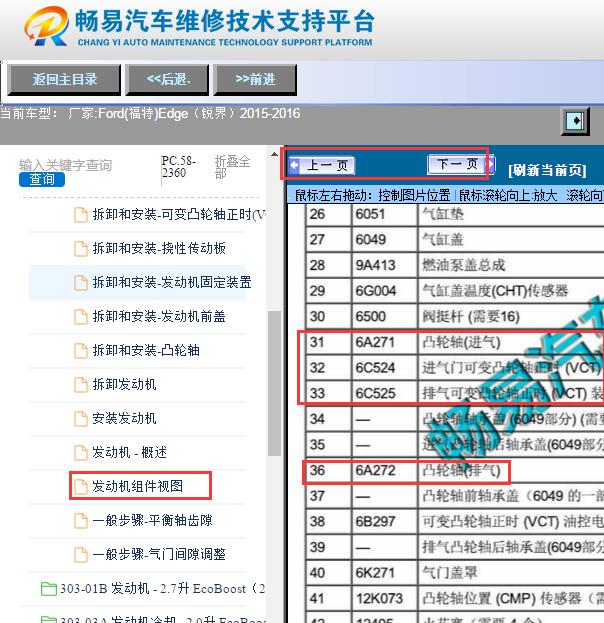Open the previous page with 上一页
Image resolution: width=604 pixels, height=623 pixels.
coord(322,165)
